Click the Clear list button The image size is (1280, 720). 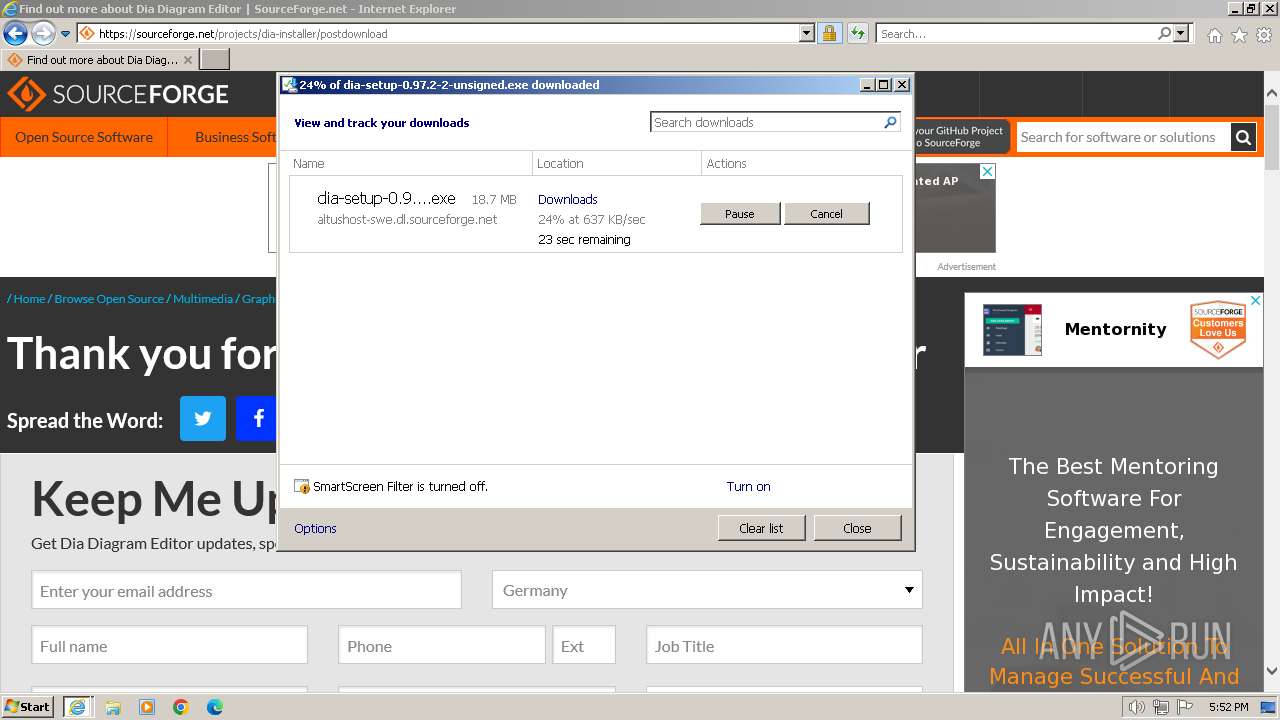click(761, 528)
